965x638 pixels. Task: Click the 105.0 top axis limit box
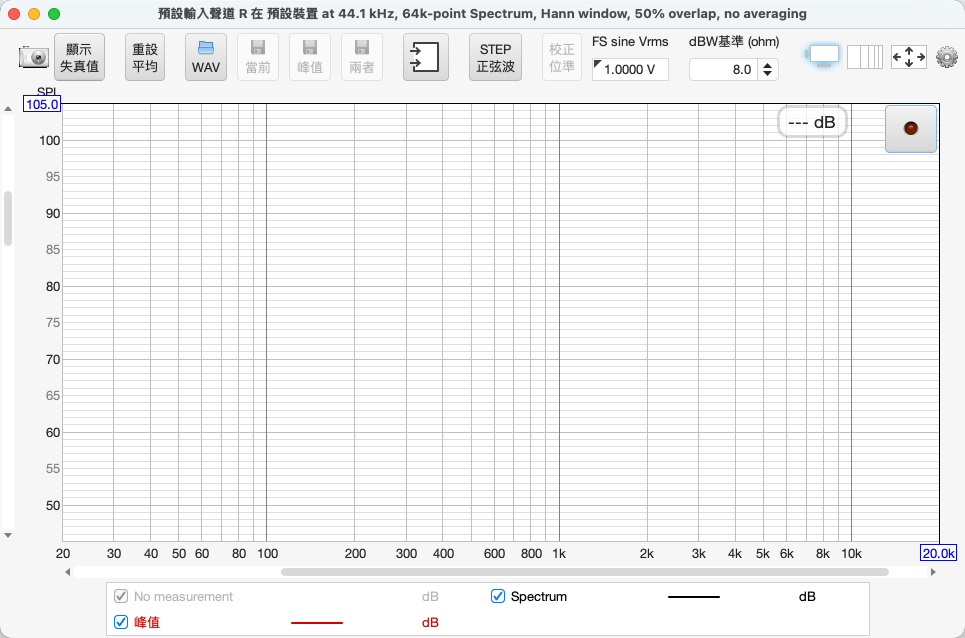point(42,104)
